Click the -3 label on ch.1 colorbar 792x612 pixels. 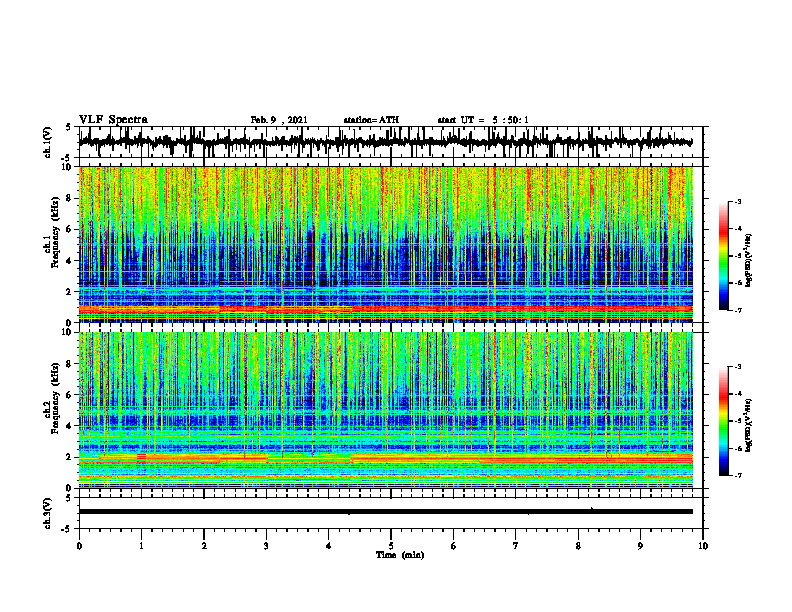pos(738,201)
